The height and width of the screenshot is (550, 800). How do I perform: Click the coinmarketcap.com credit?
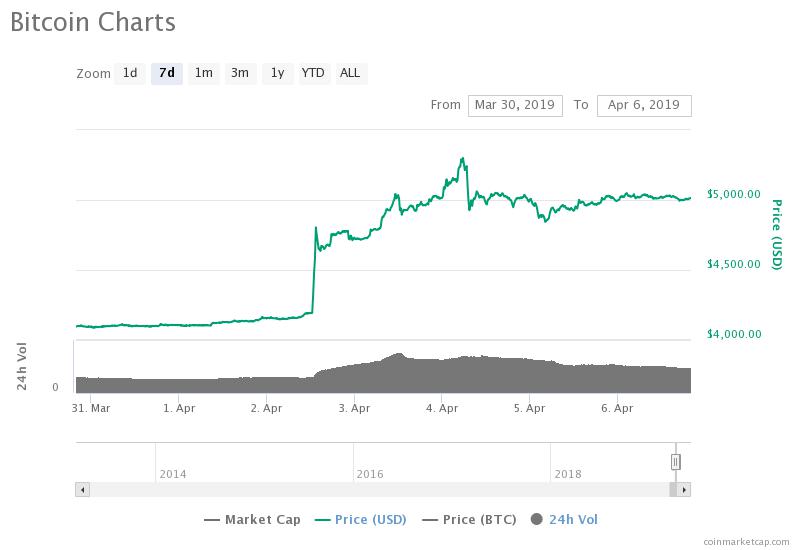pos(746,542)
